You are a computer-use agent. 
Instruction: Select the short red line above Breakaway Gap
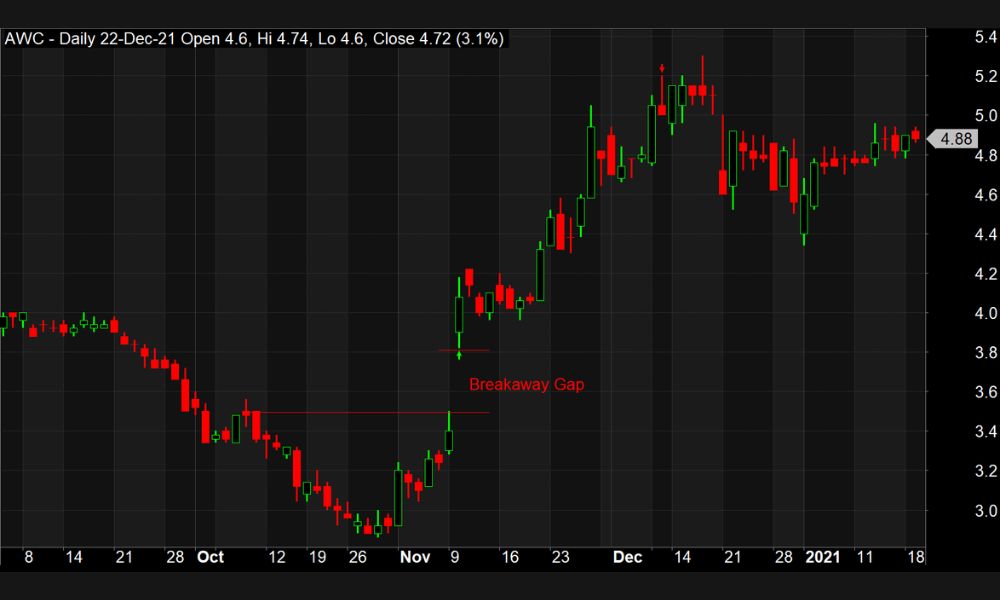pyautogui.click(x=464, y=350)
